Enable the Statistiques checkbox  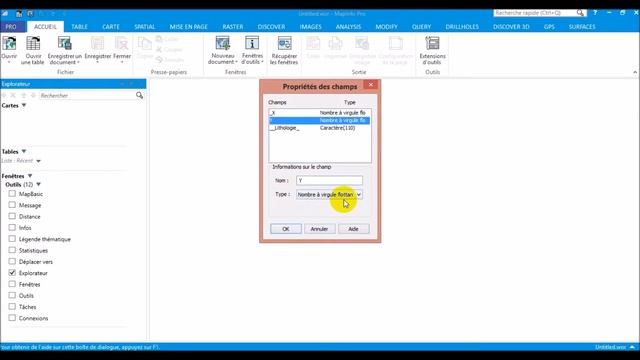[x=12, y=250]
